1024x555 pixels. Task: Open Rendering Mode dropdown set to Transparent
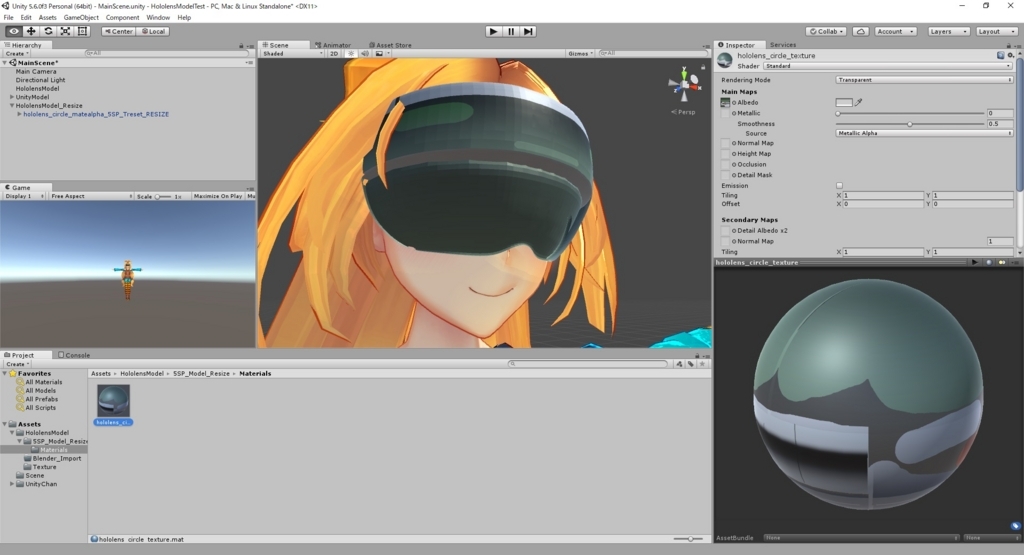[x=924, y=80]
